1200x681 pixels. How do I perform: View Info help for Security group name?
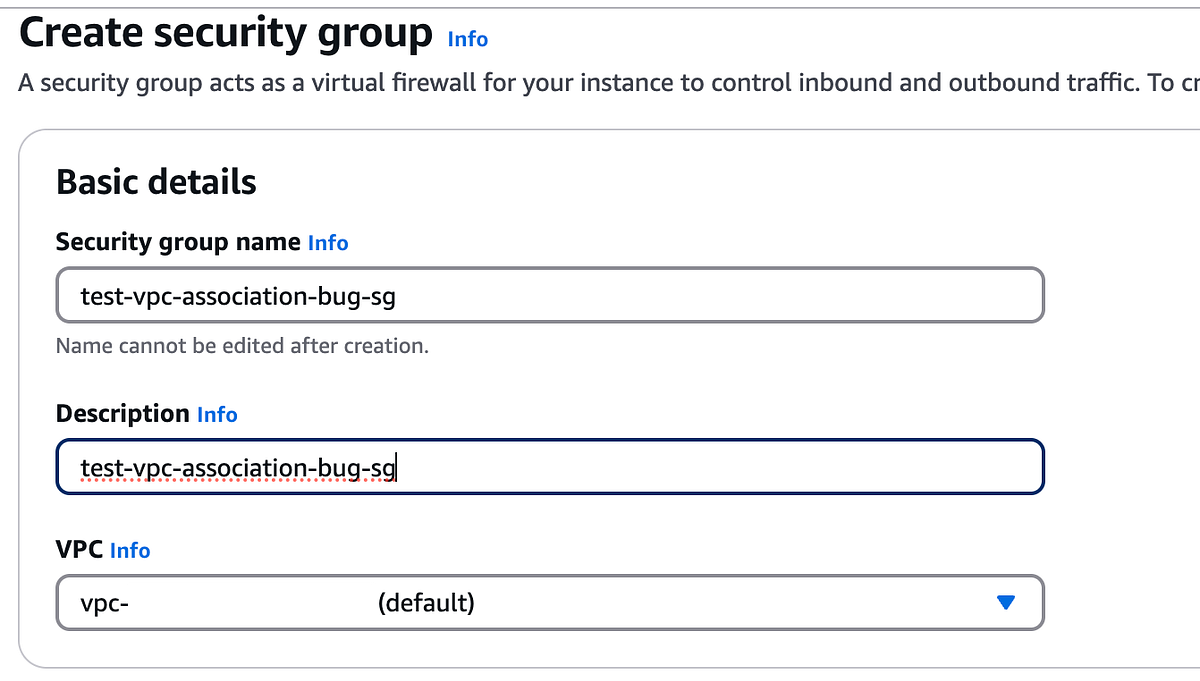coord(328,242)
